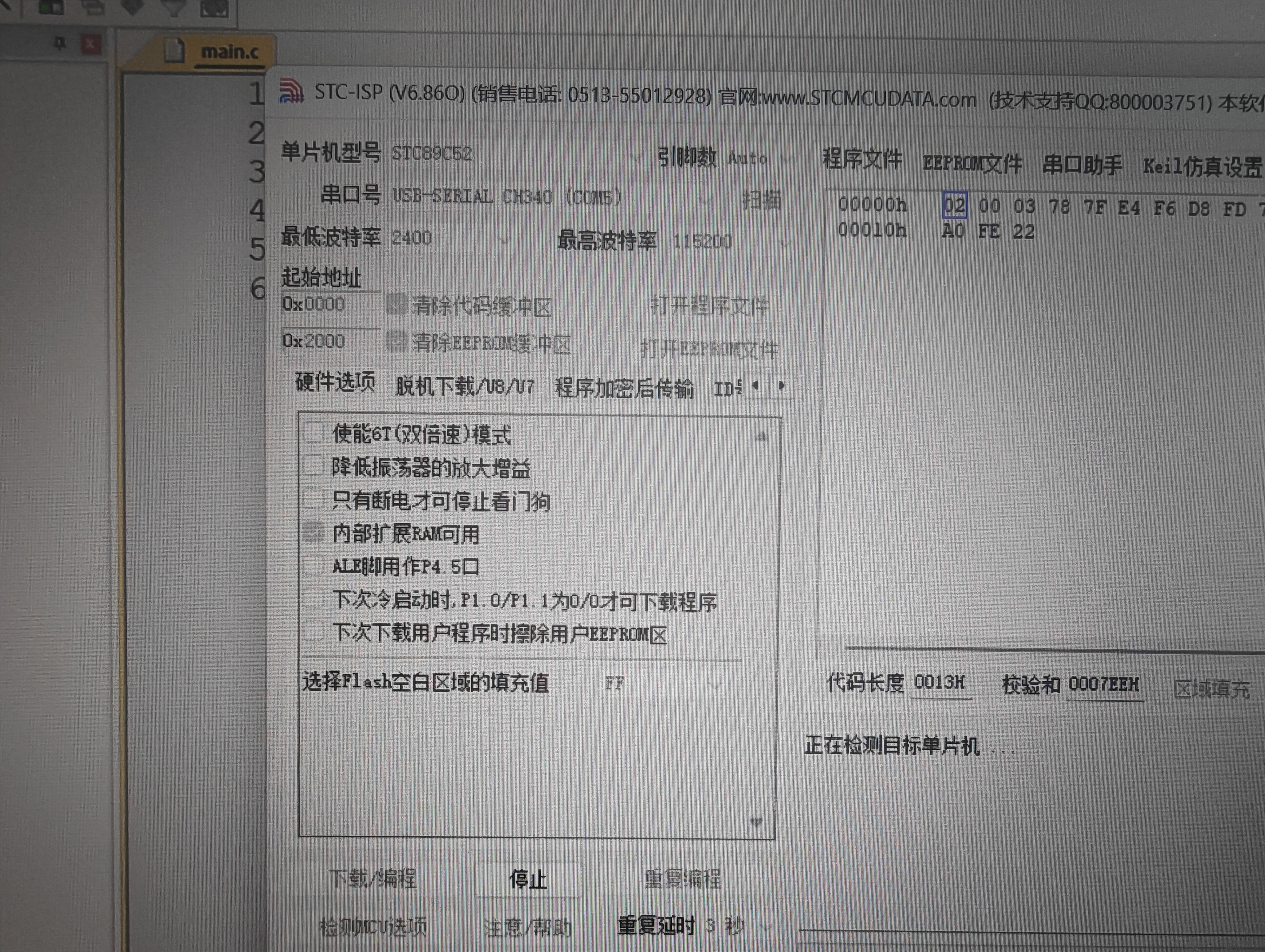Screen dimensions: 1265x952
Task: Check the 下次冷启动时 P1.0/P1.1 option
Action: 313,598
